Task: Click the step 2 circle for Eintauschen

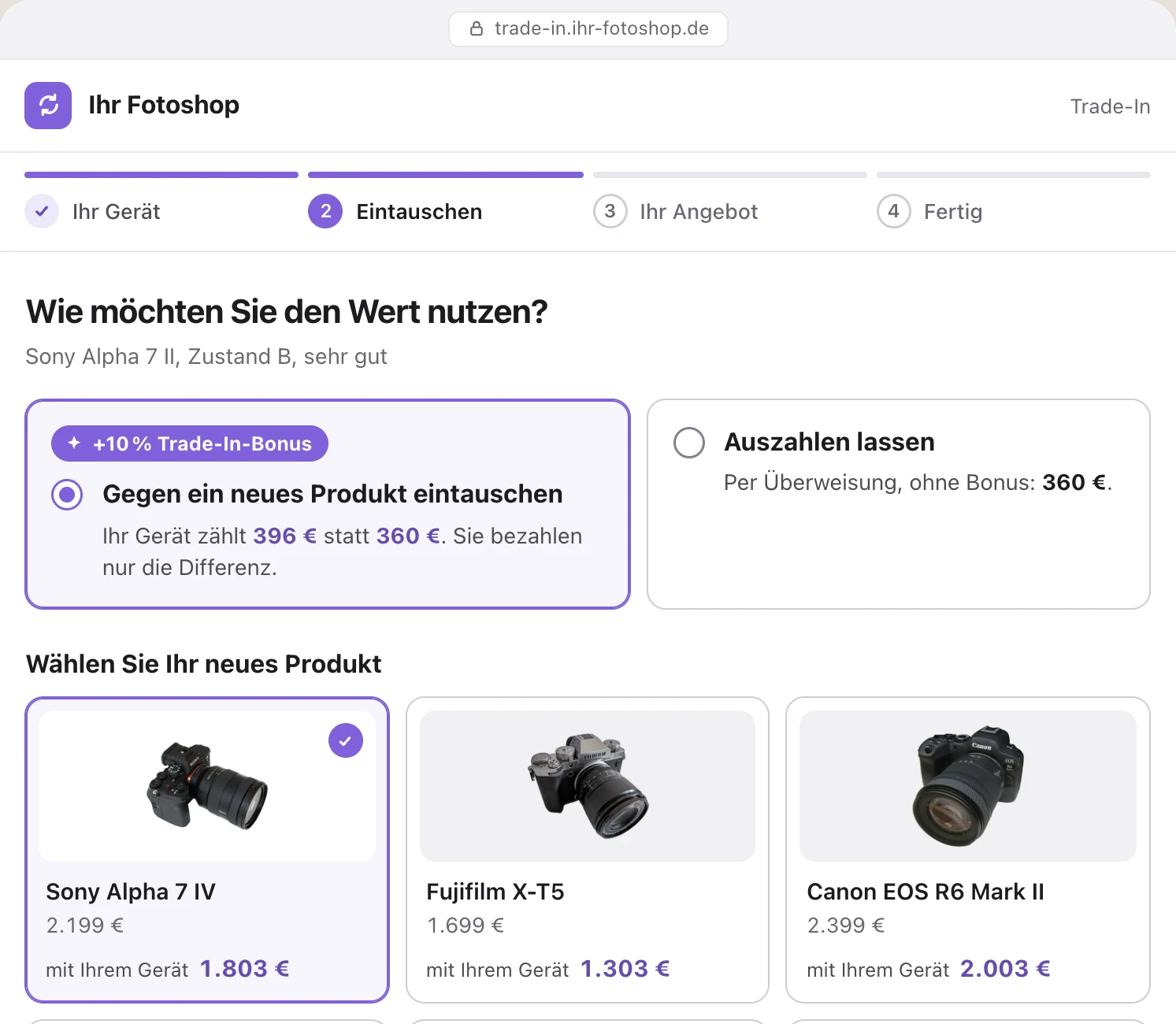Action: (325, 211)
